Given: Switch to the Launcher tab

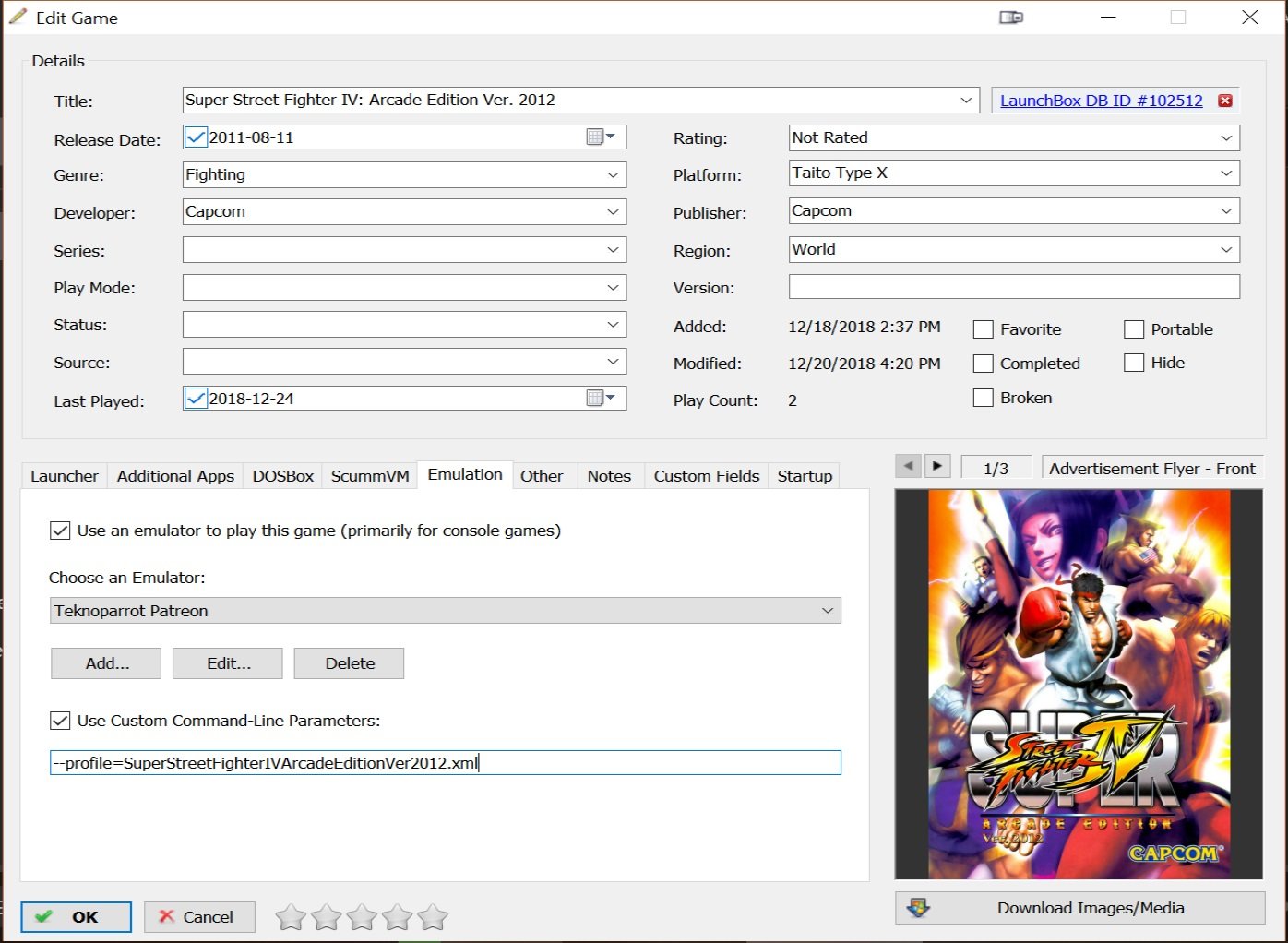Looking at the screenshot, I should pyautogui.click(x=64, y=476).
